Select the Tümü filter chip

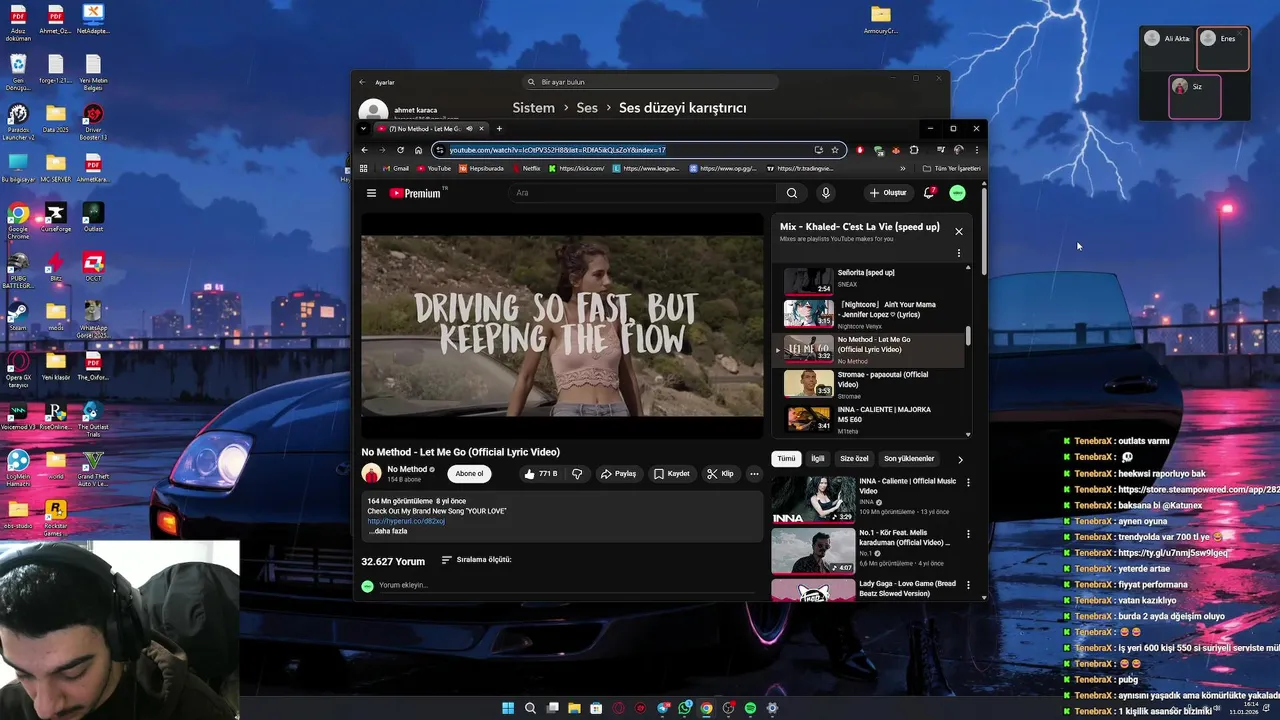pyautogui.click(x=787, y=459)
